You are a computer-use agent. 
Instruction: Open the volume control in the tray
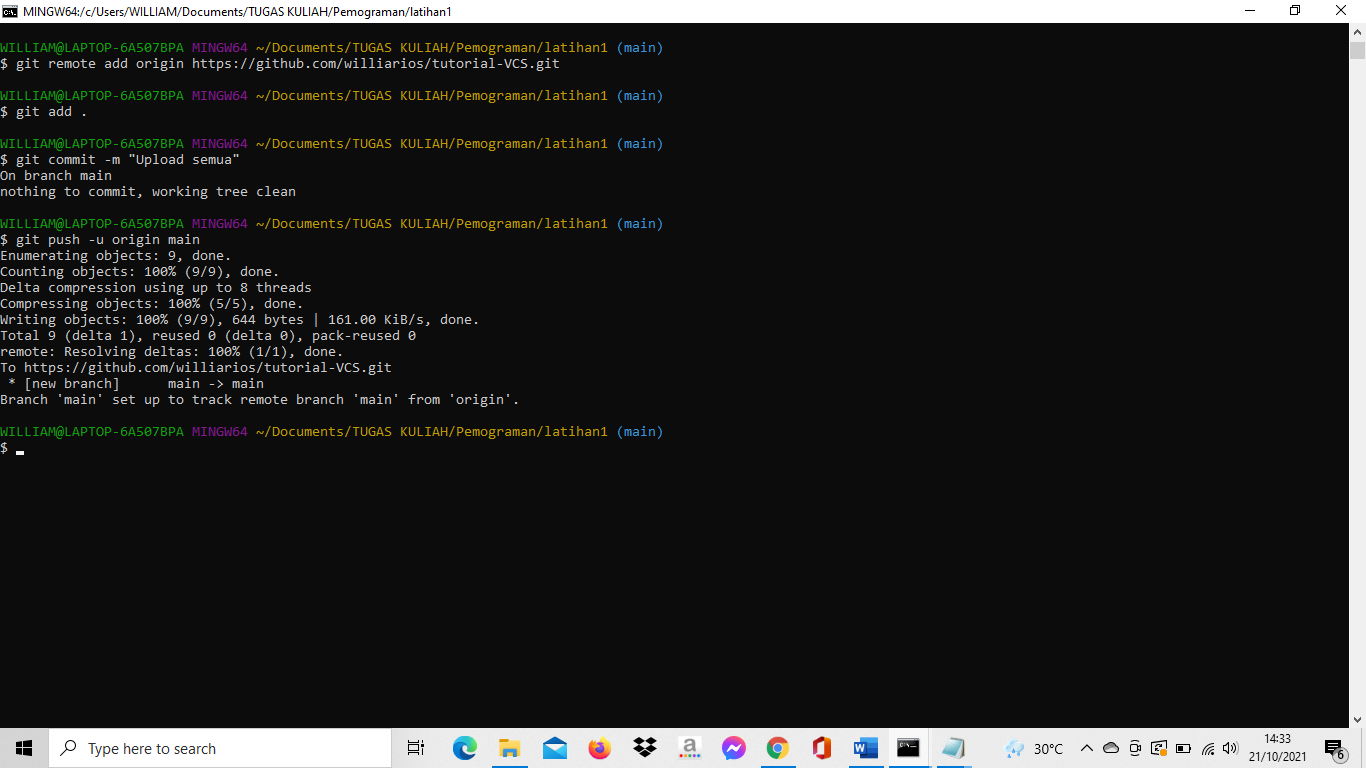(1230, 748)
